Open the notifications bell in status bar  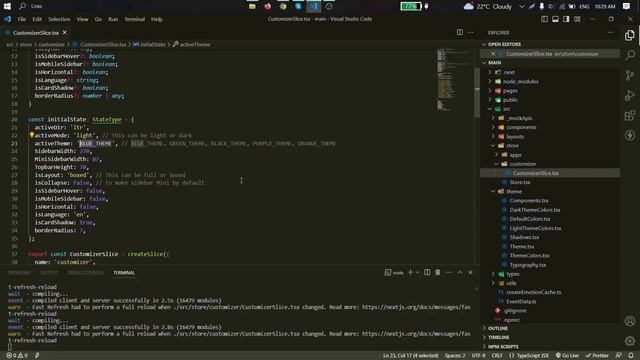(x=631, y=356)
